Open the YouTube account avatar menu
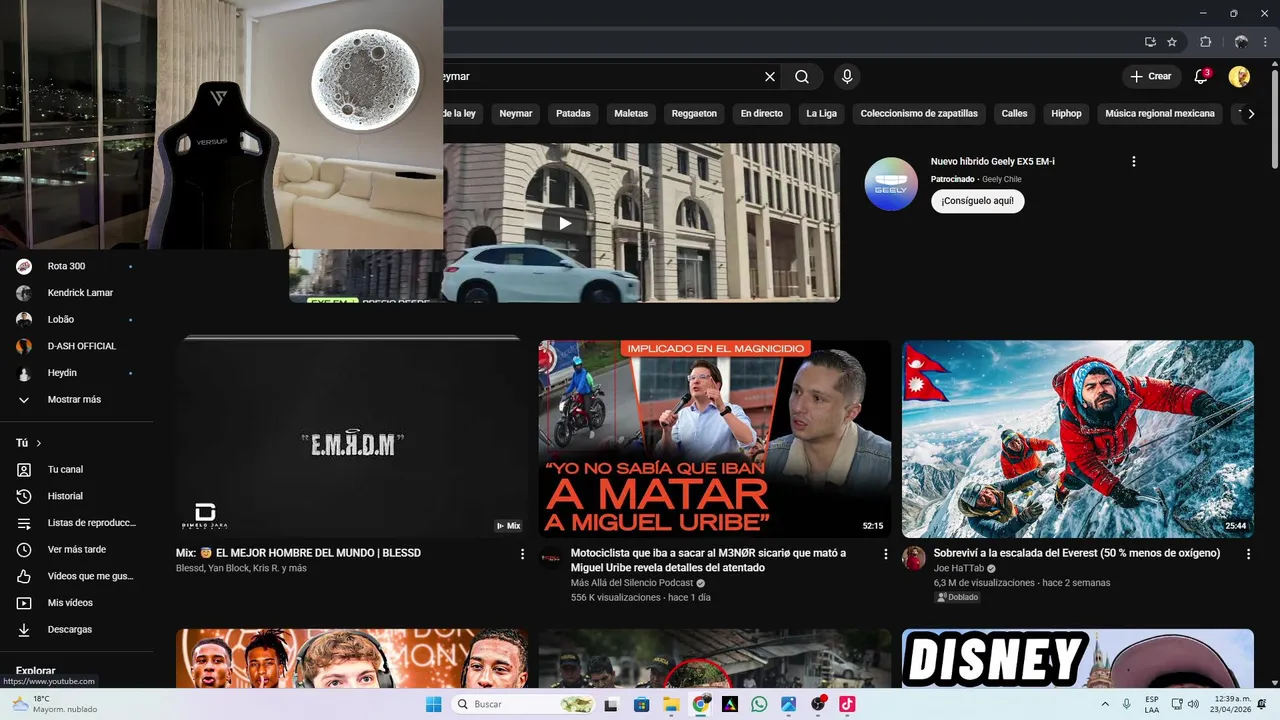The height and width of the screenshot is (720, 1280). coord(1239,76)
